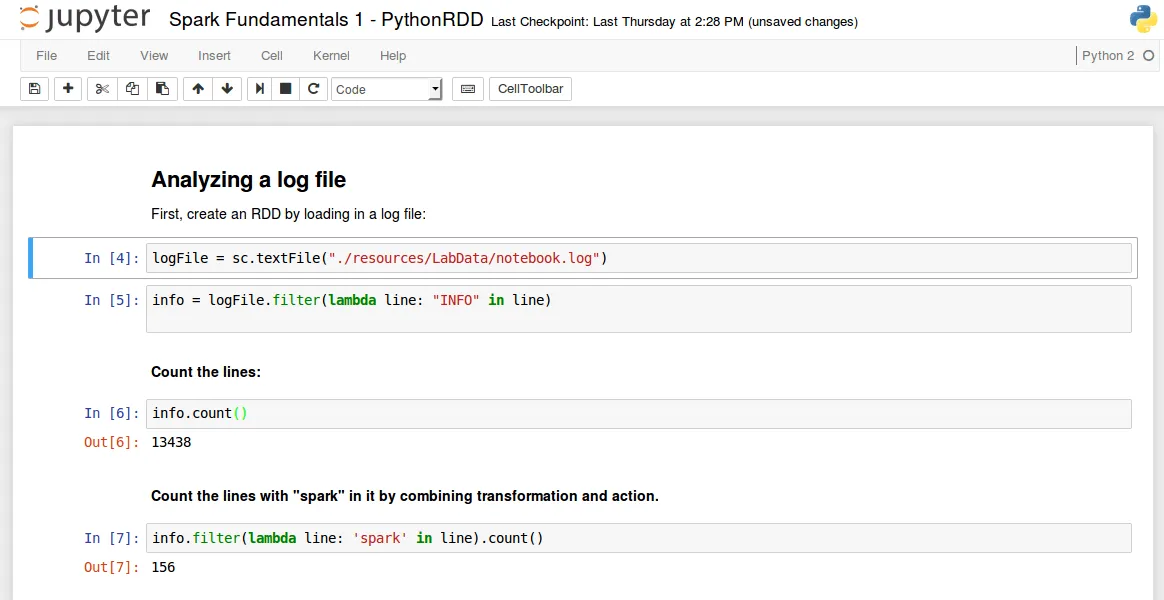Cut the selected cell with scissors icon
This screenshot has width=1164, height=600.
tap(102, 89)
